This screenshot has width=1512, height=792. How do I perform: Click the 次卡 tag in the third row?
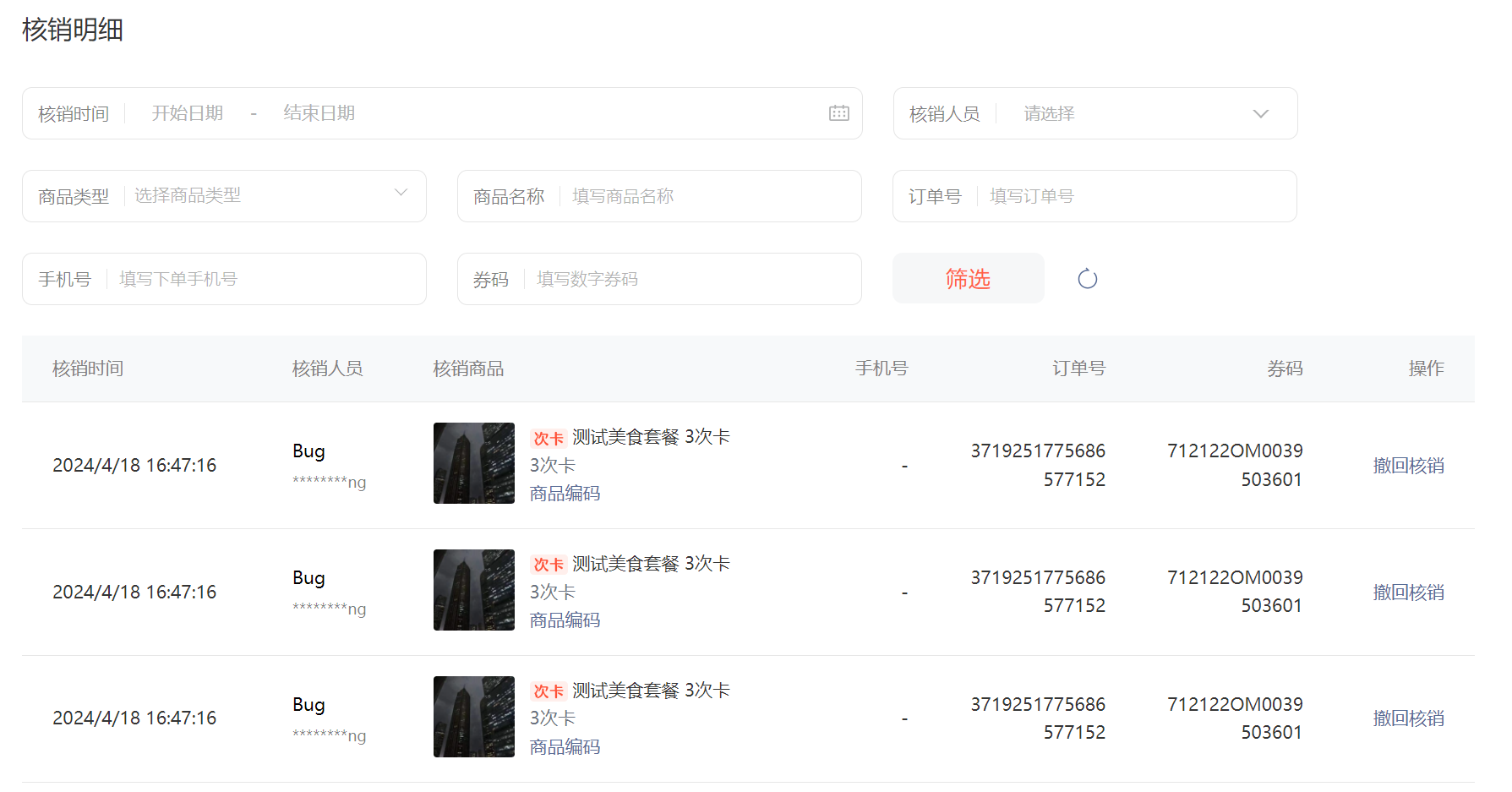coord(549,691)
